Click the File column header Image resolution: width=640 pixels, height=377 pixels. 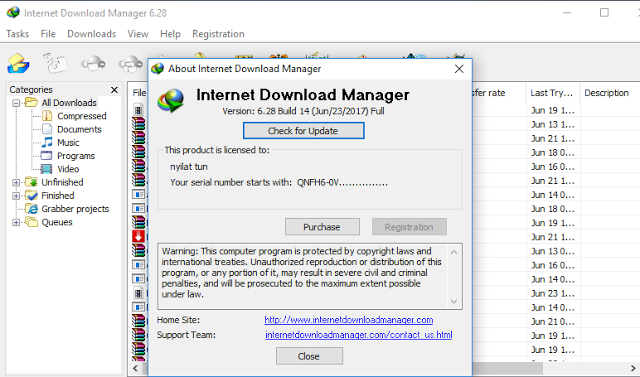pyautogui.click(x=139, y=93)
